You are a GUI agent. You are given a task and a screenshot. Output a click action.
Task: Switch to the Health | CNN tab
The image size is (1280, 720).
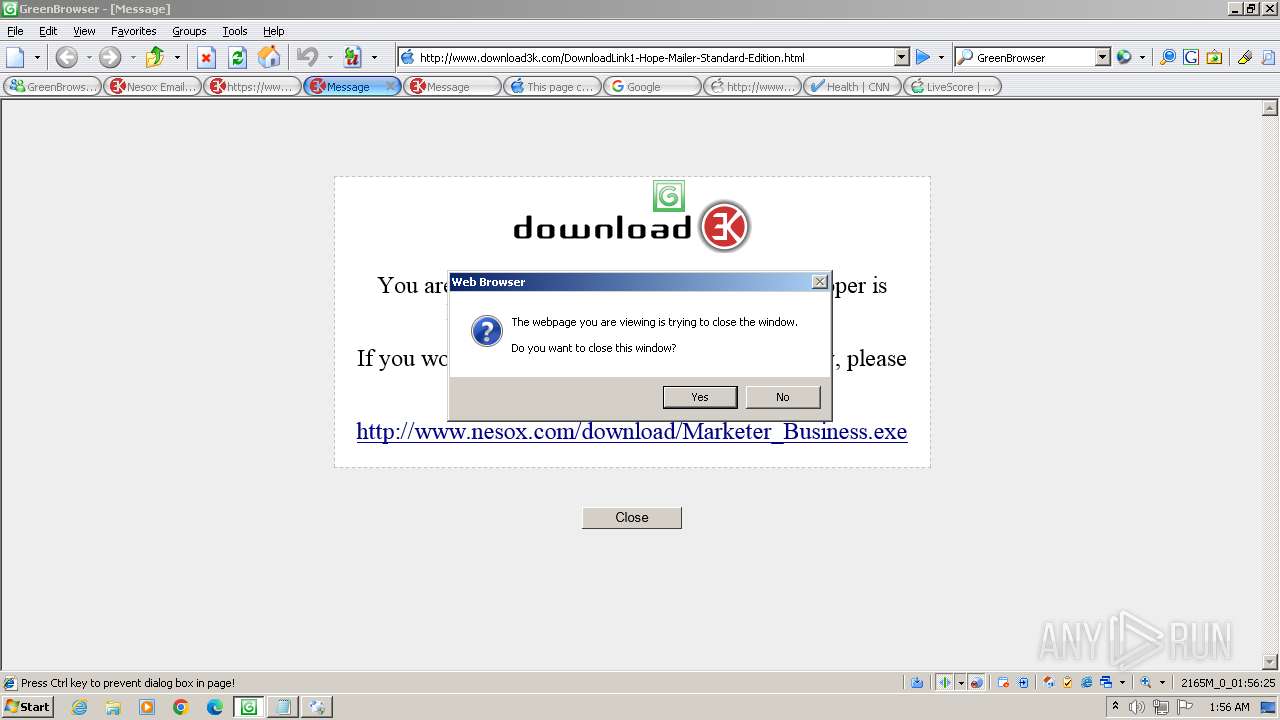point(853,87)
